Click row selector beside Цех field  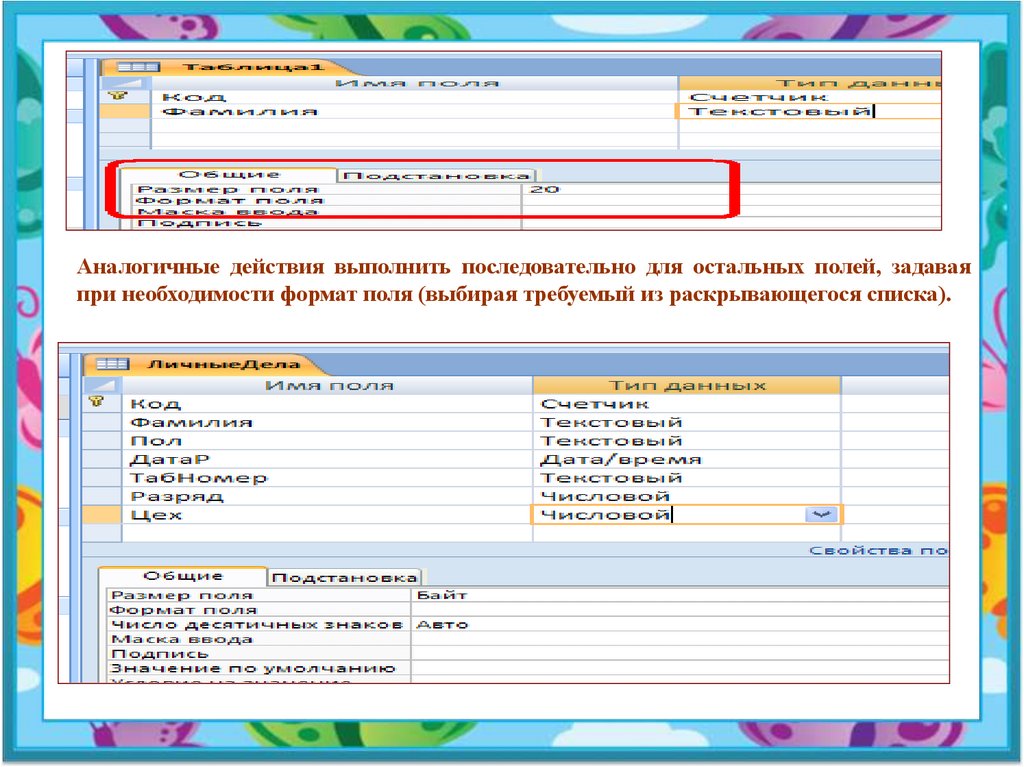102,515
